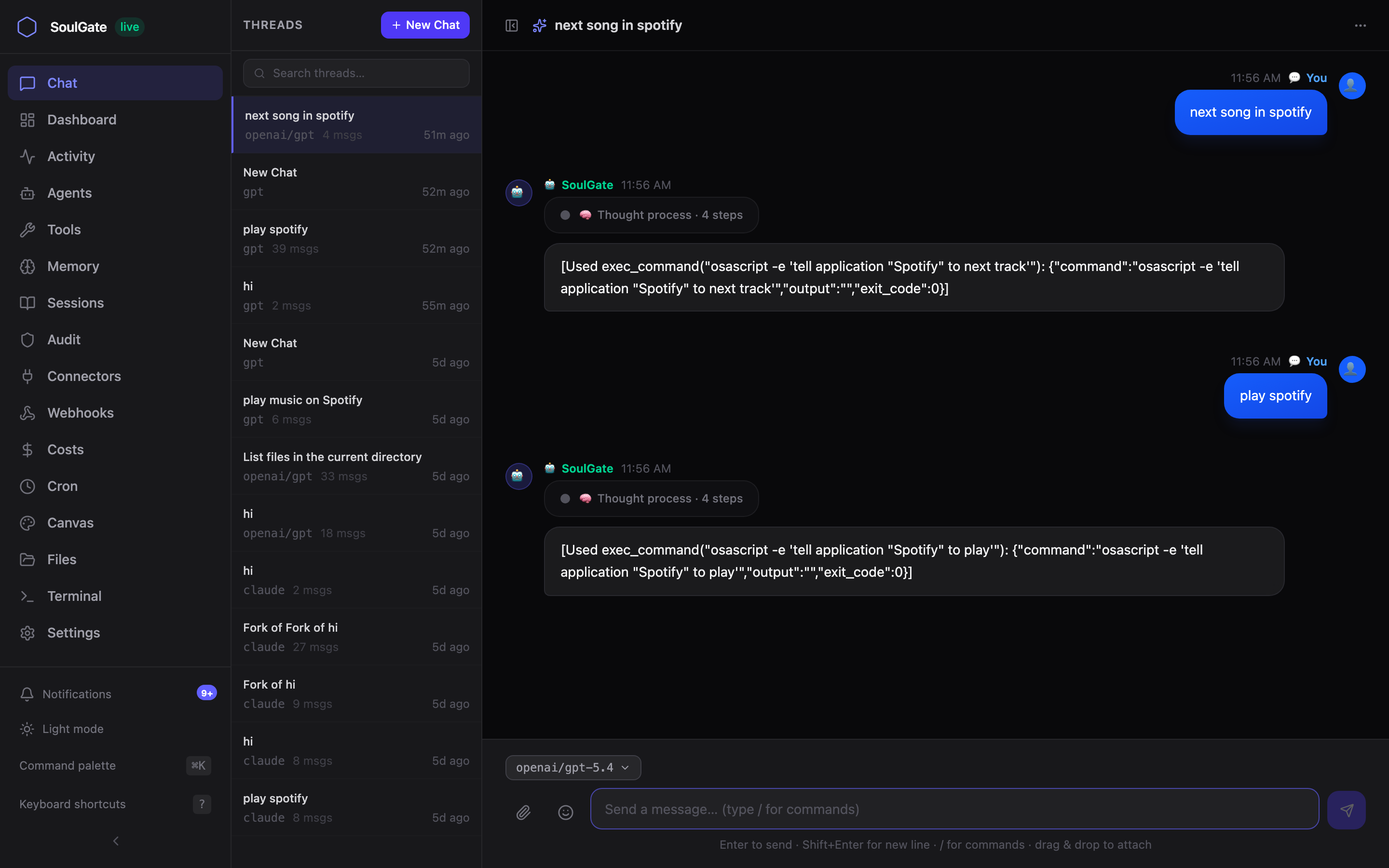Open Command palette
1389x868 pixels.
coord(115,766)
